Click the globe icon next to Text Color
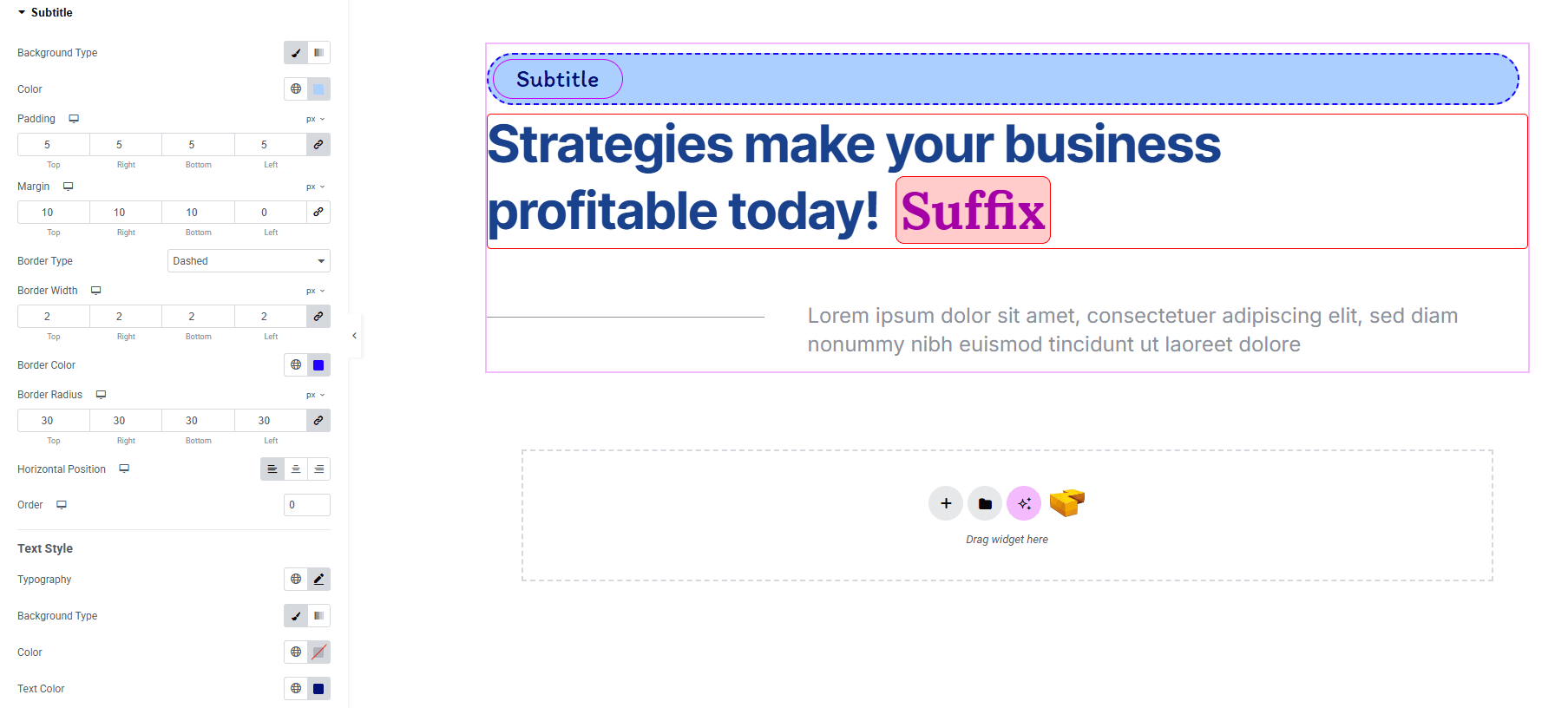The image size is (1568, 708). click(x=296, y=689)
